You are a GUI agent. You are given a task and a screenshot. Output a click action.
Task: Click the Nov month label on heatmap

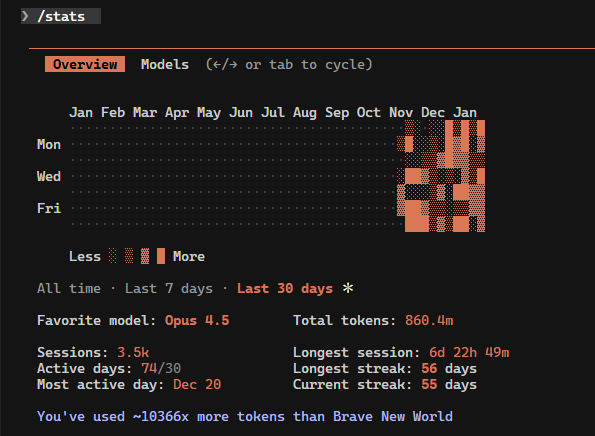coord(401,112)
